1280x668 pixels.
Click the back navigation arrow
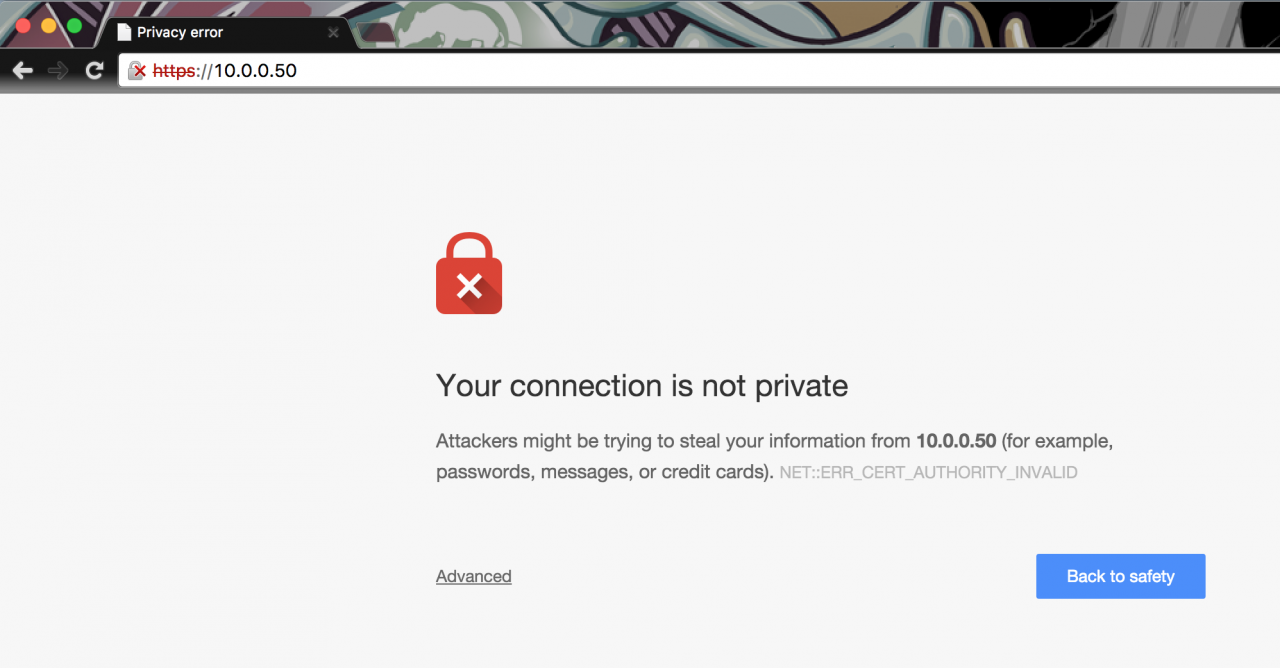[23, 70]
